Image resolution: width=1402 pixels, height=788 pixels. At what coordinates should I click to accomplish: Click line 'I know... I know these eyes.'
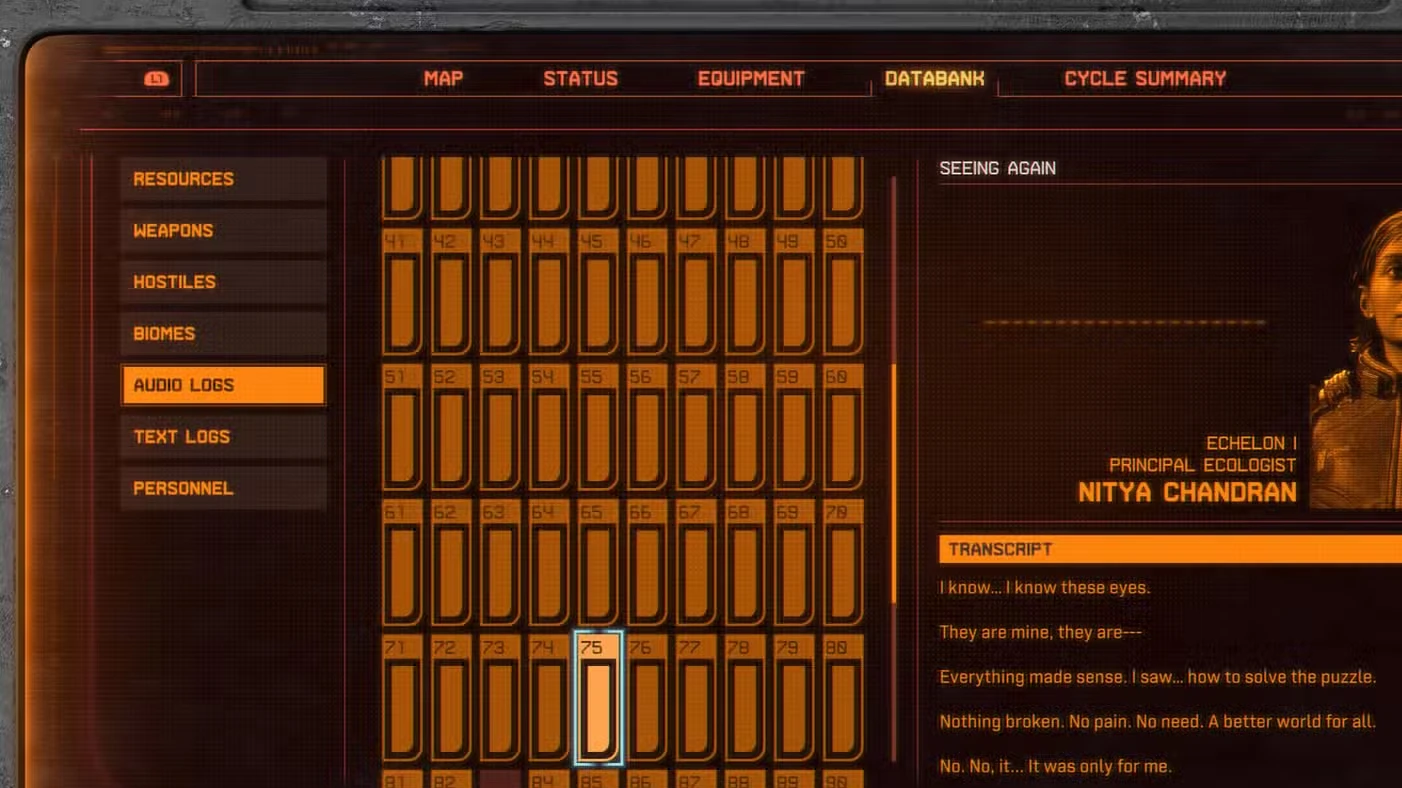pos(1044,587)
